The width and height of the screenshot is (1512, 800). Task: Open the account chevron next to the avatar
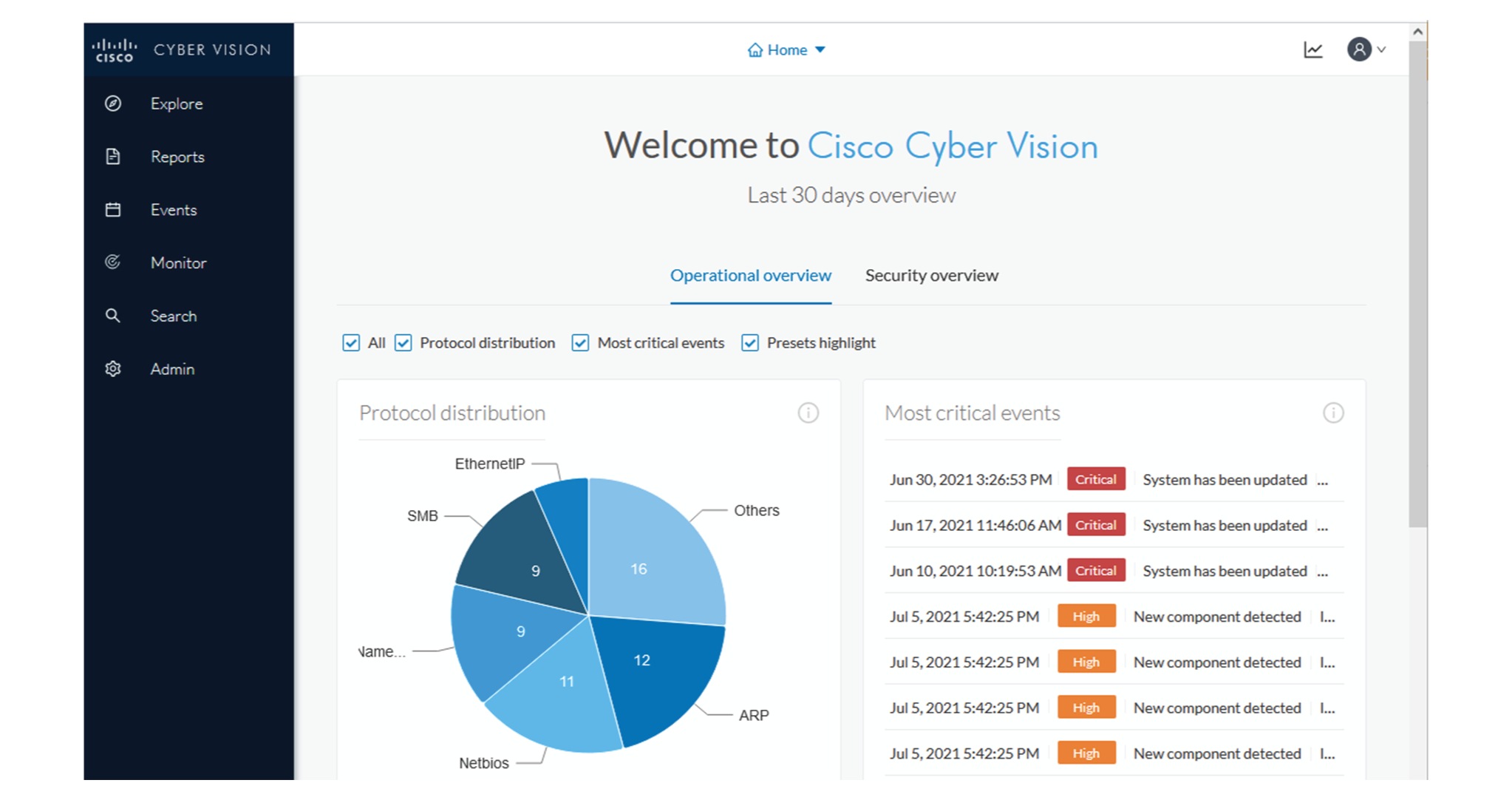(1381, 50)
